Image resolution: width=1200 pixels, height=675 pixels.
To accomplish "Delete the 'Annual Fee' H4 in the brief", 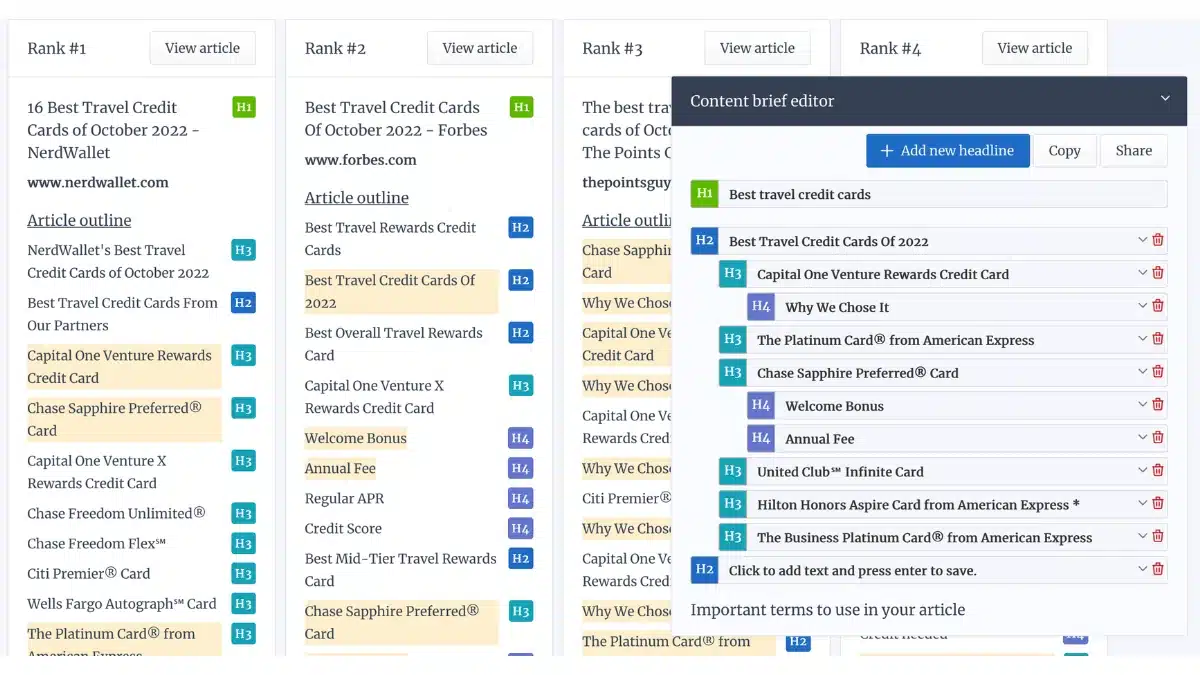I will tap(1158, 438).
